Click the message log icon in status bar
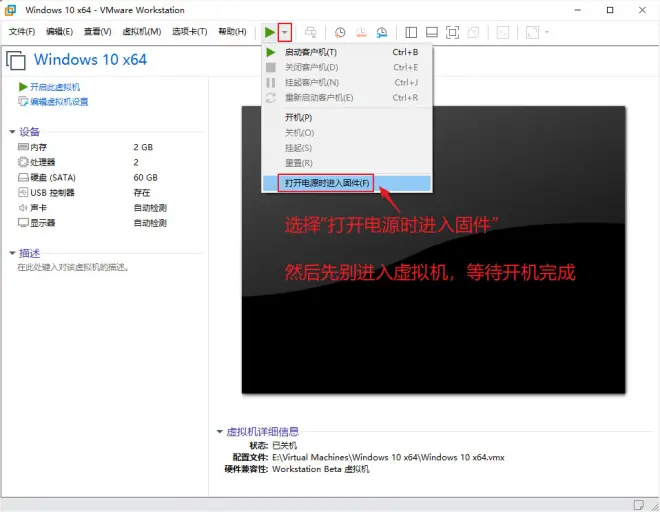 pos(639,504)
